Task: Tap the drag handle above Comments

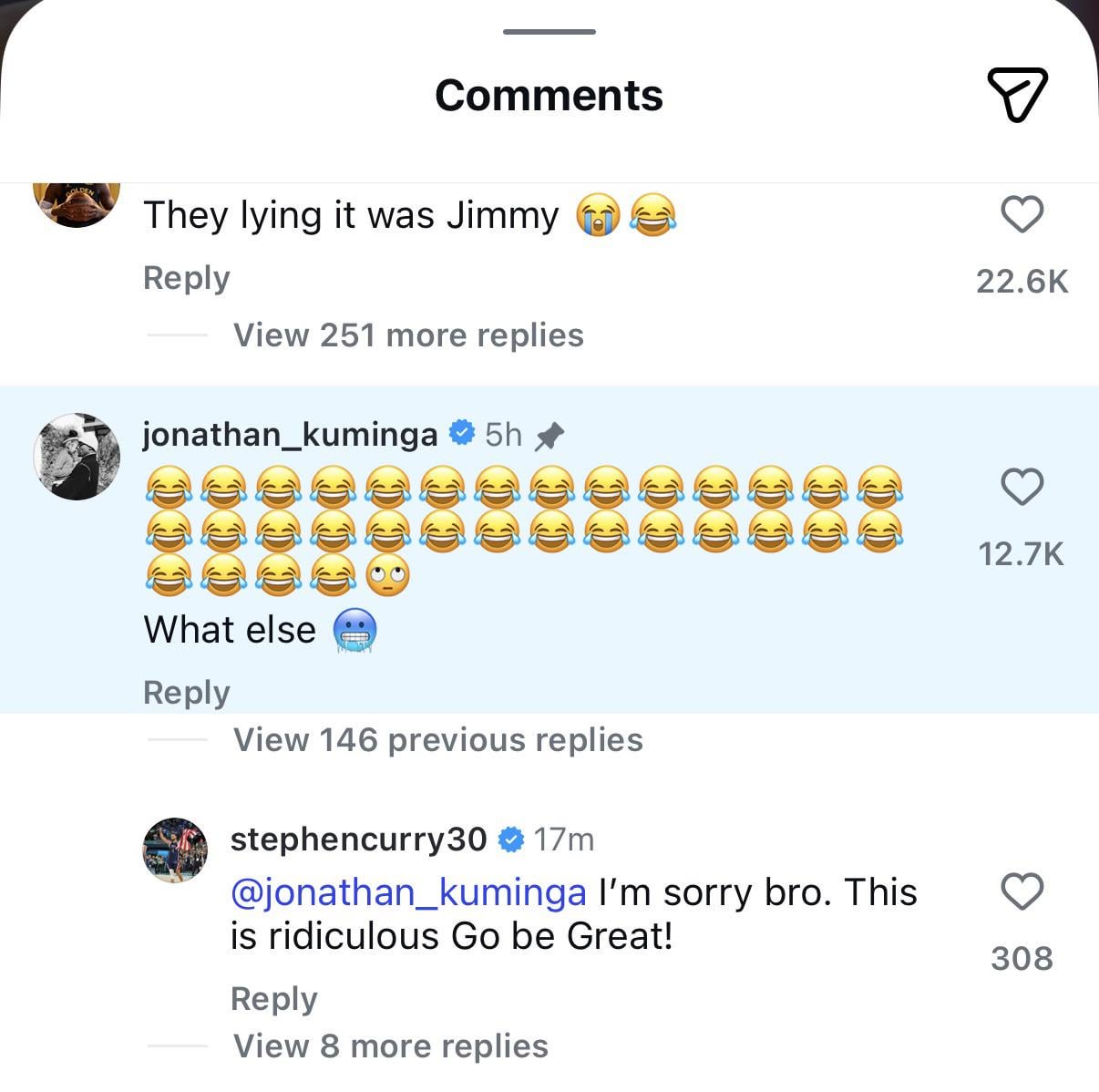Action: click(x=549, y=32)
